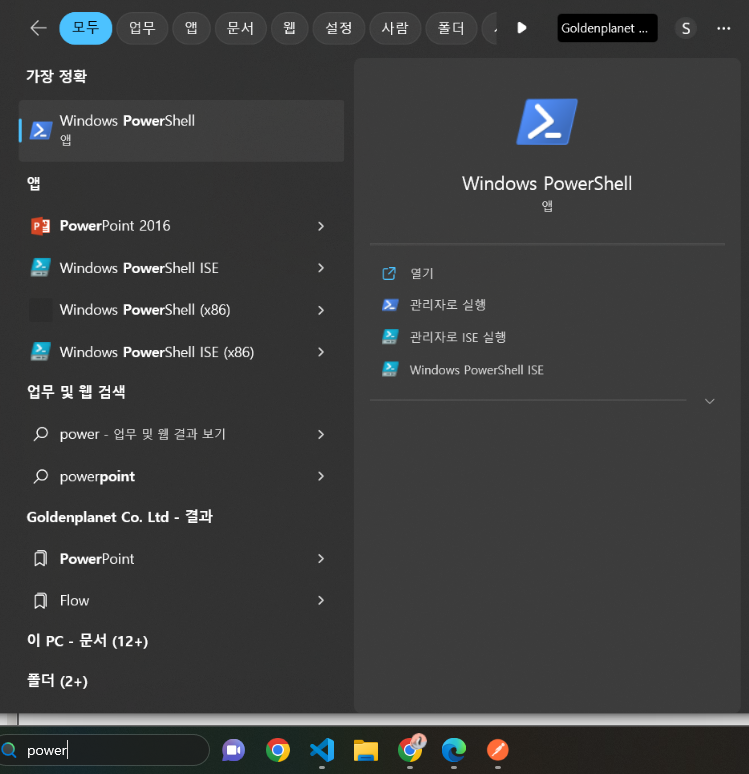Viewport: 749px width, 774px height.
Task: Open 이 PC - 문서 (12+) section
Action: [87, 641]
